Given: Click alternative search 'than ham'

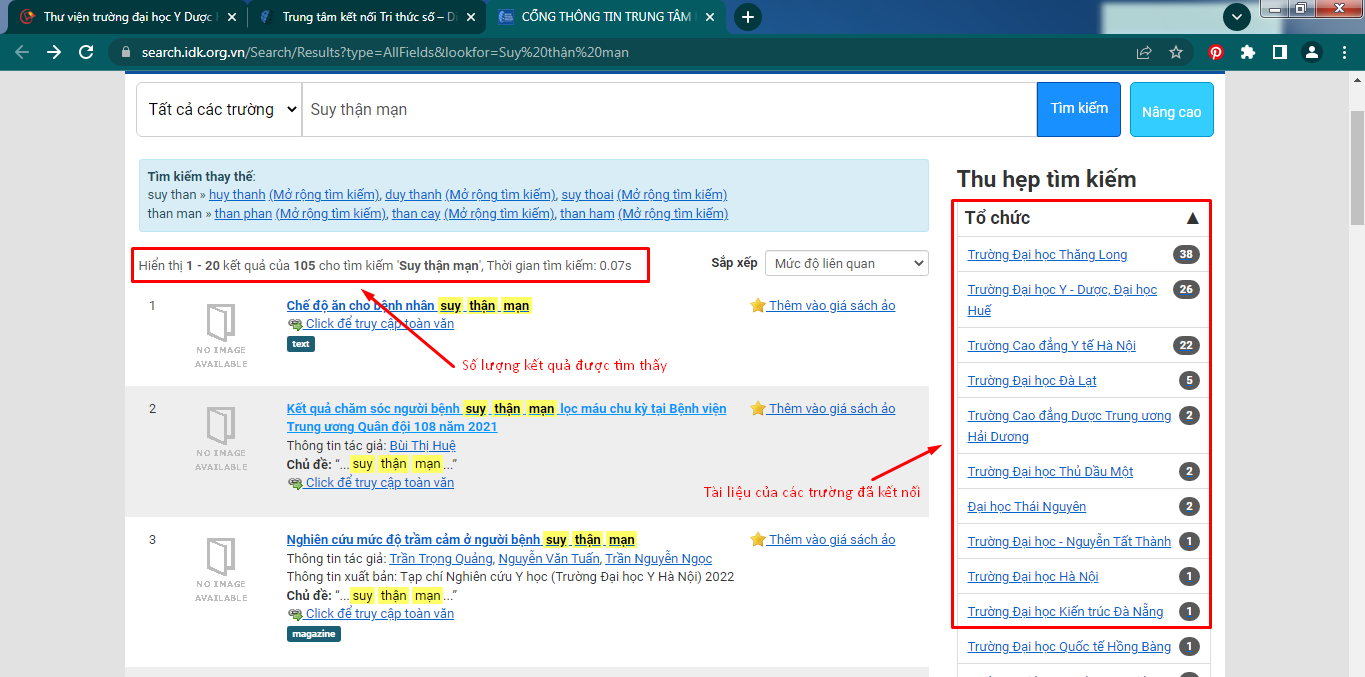Looking at the screenshot, I should click(587, 214).
